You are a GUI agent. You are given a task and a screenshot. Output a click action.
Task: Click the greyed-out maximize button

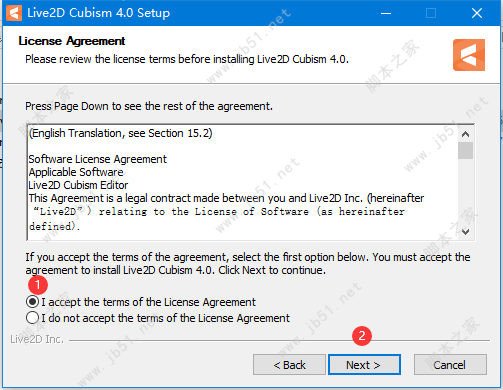(x=431, y=13)
